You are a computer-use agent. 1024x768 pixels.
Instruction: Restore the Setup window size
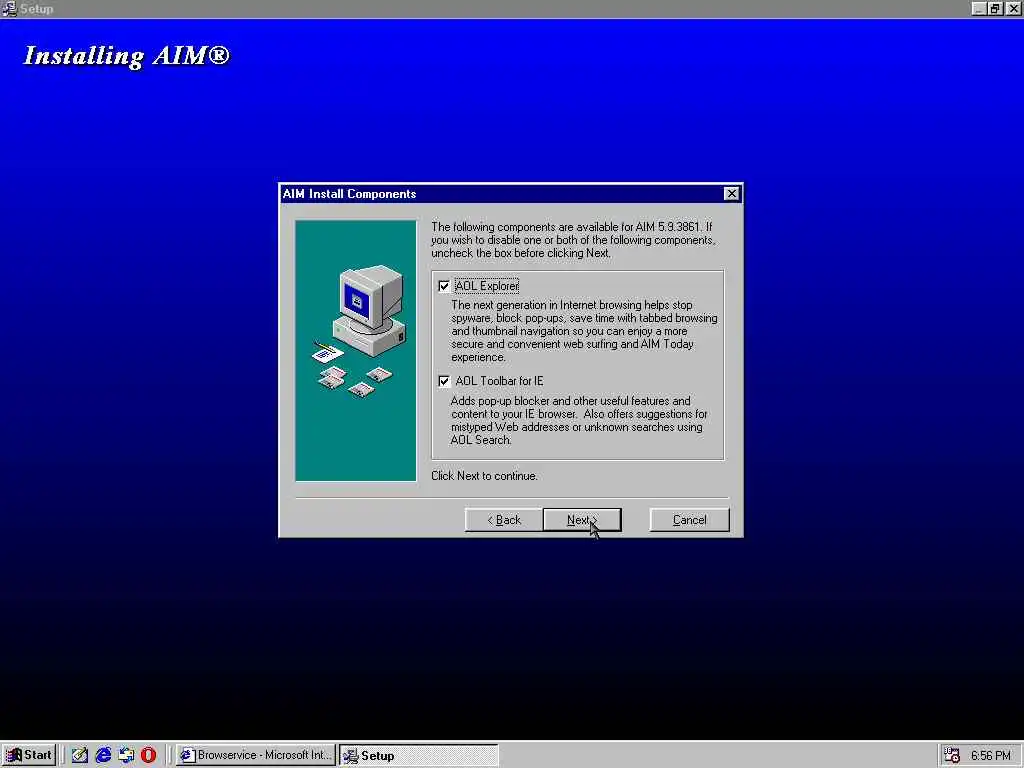[994, 8]
